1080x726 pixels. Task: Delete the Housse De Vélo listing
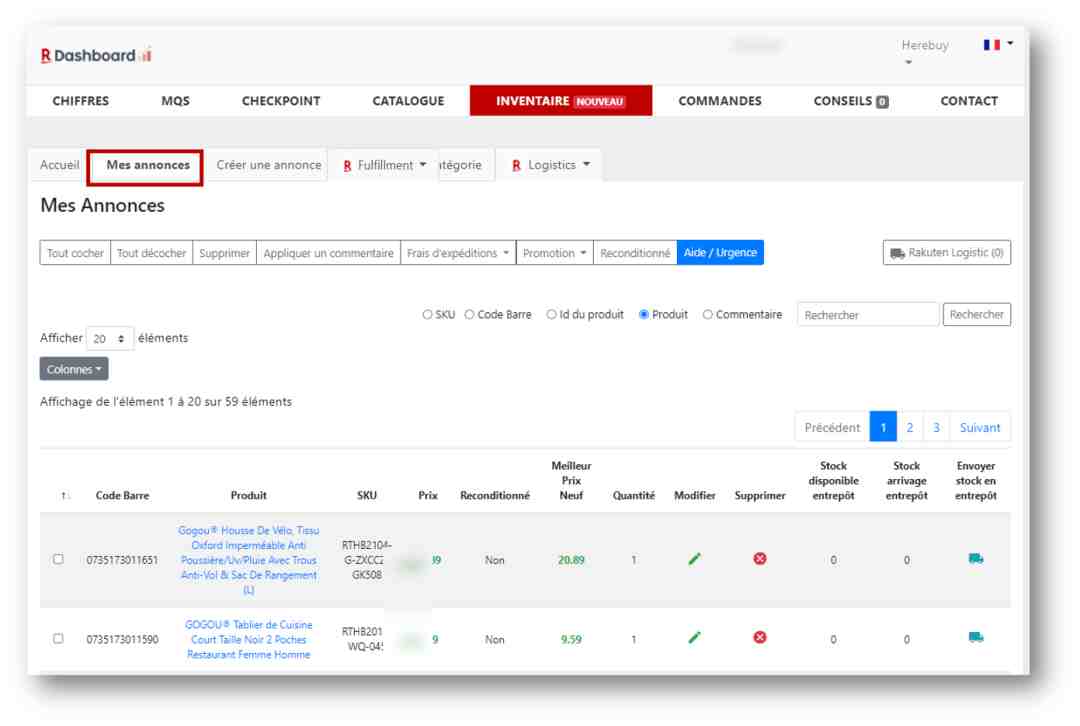[x=760, y=559]
